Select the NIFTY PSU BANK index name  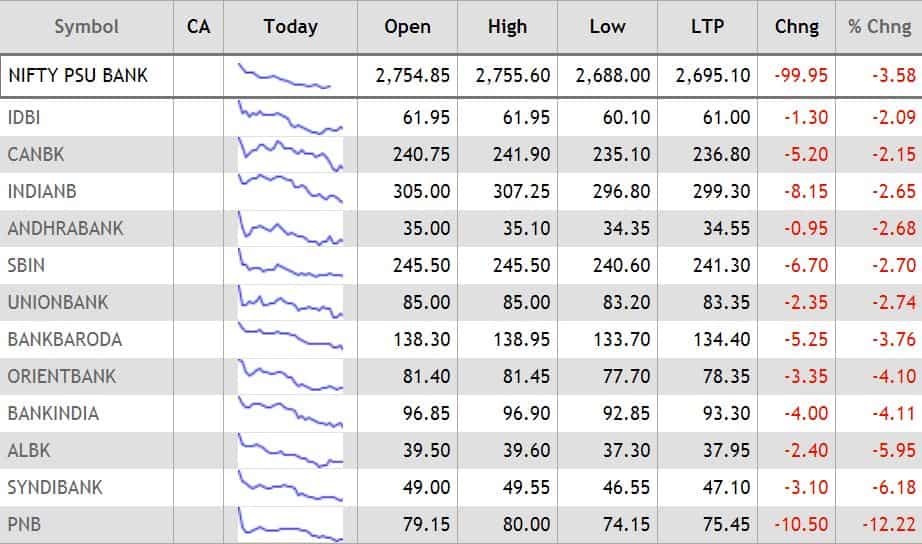click(x=77, y=75)
